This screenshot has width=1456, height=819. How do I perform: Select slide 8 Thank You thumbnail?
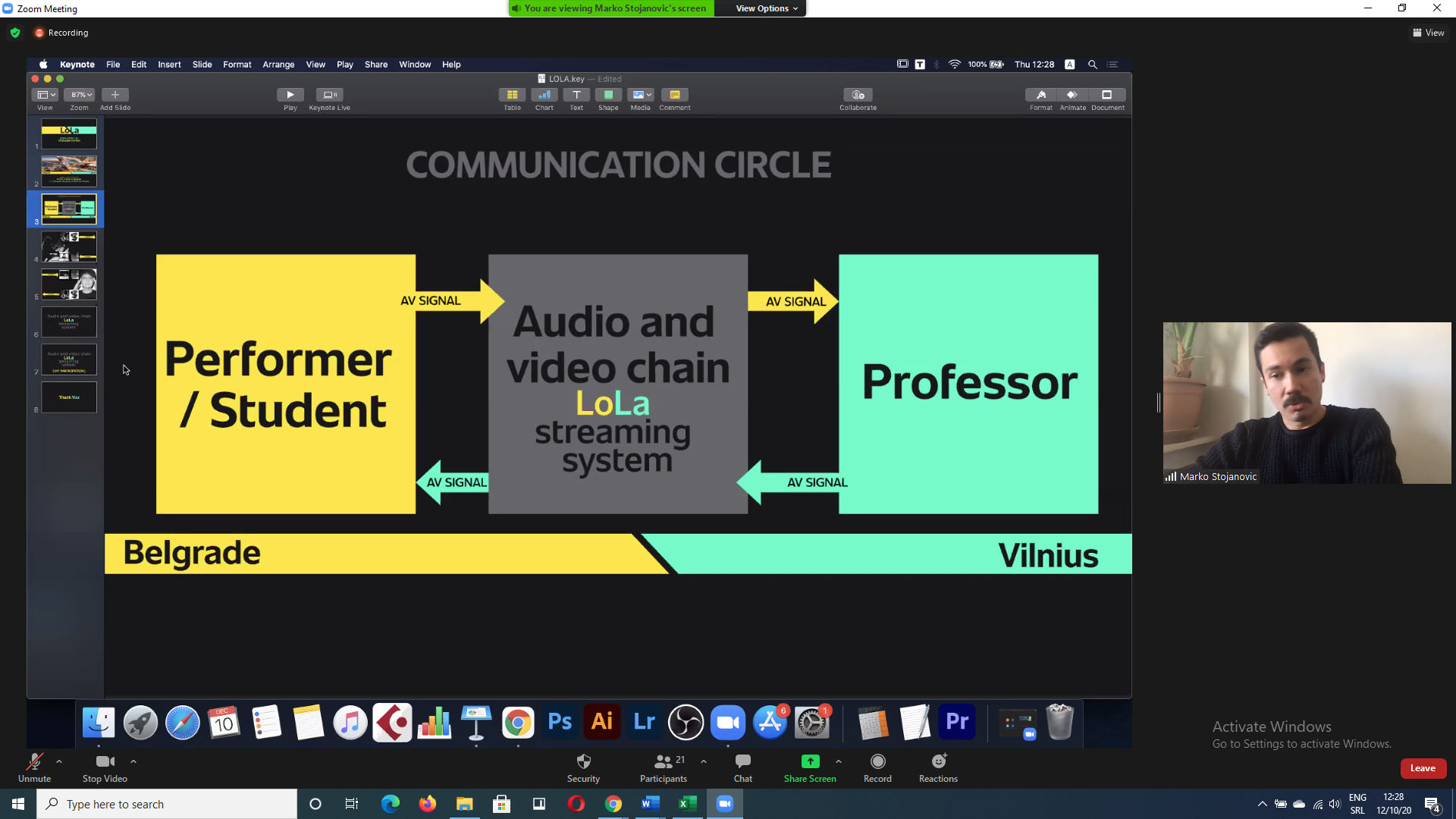coord(69,397)
